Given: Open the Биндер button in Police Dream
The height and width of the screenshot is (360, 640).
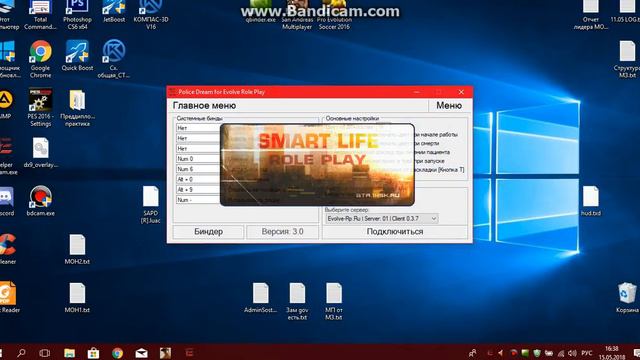Looking at the screenshot, I should tap(208, 231).
